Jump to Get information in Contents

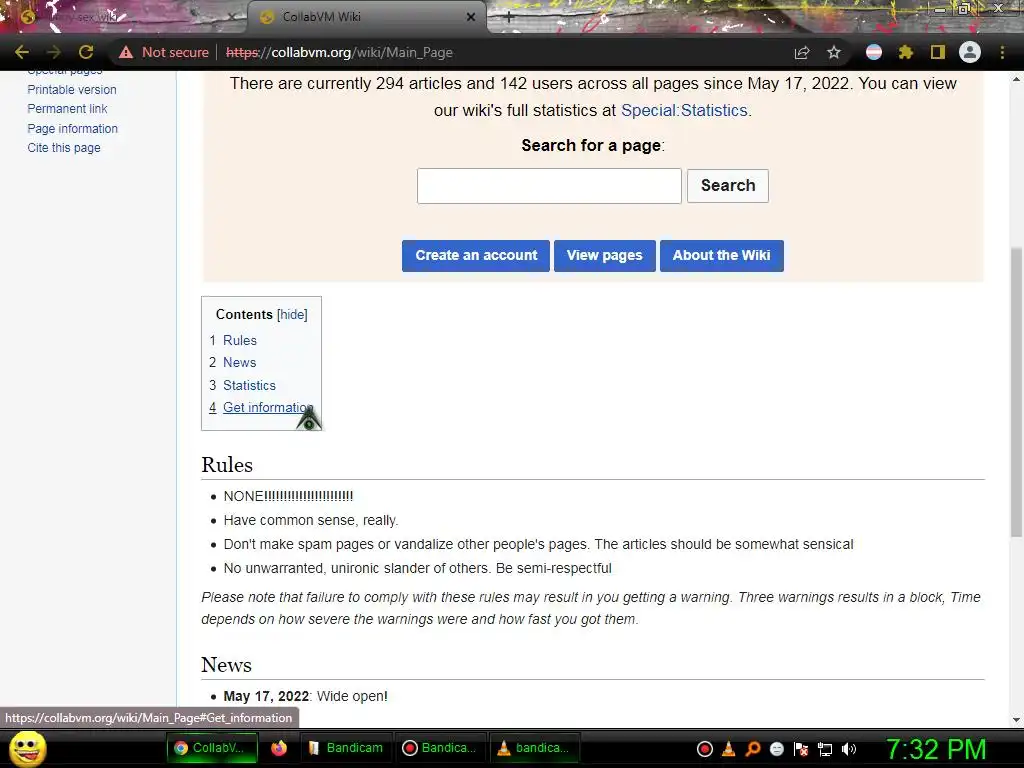coord(268,408)
